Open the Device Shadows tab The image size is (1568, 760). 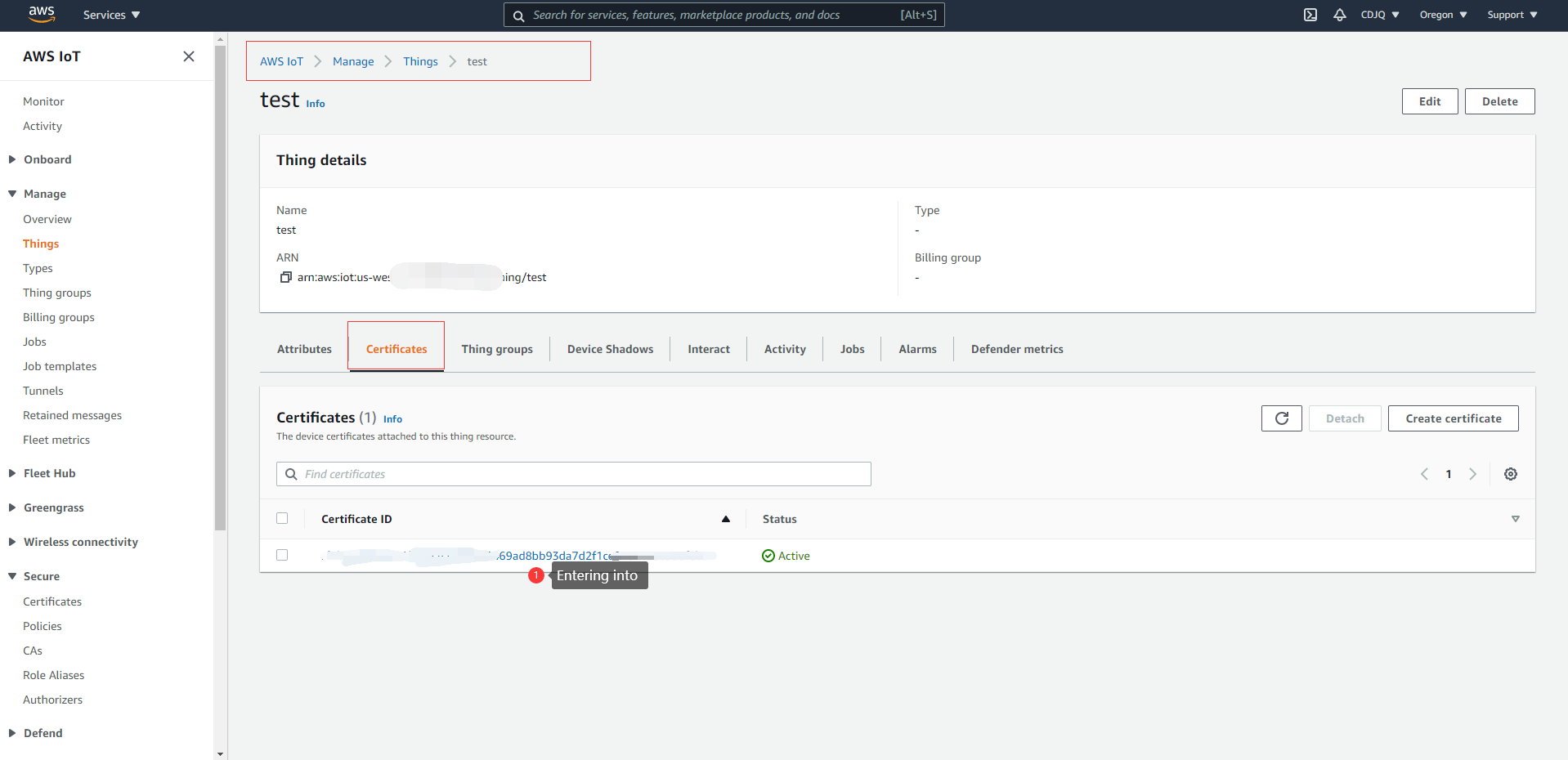[x=610, y=349]
